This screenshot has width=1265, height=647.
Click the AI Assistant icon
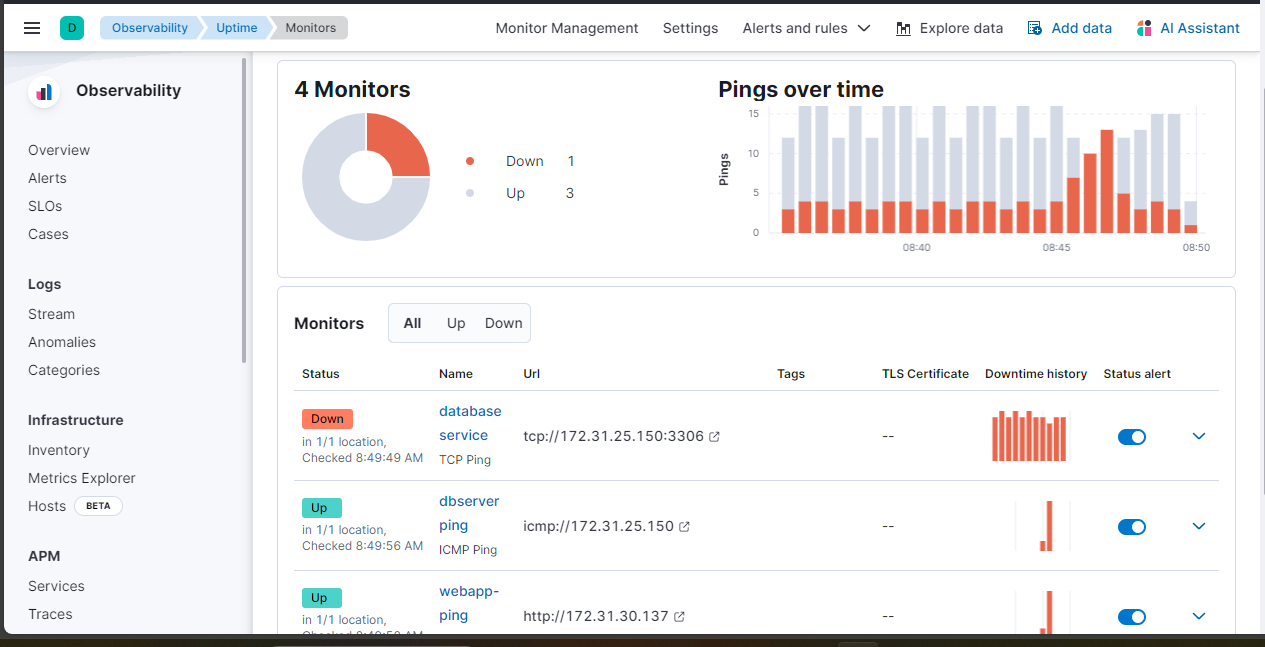point(1144,28)
